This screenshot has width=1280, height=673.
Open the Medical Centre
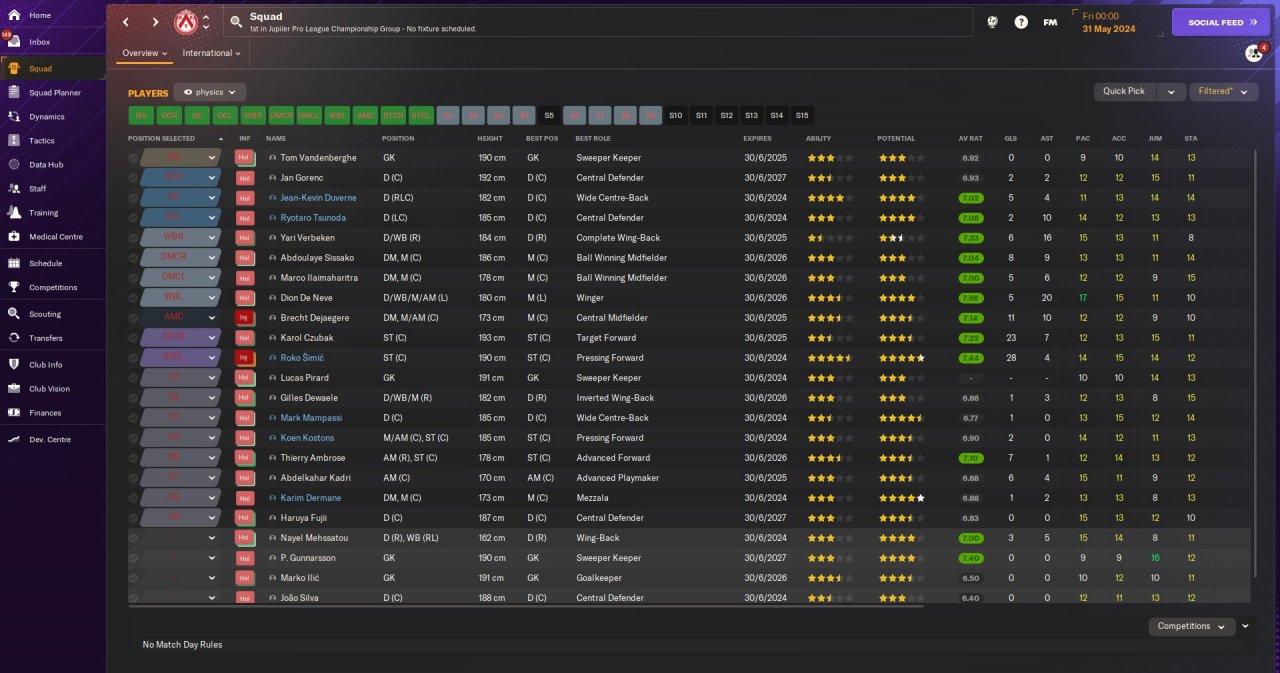pos(55,236)
